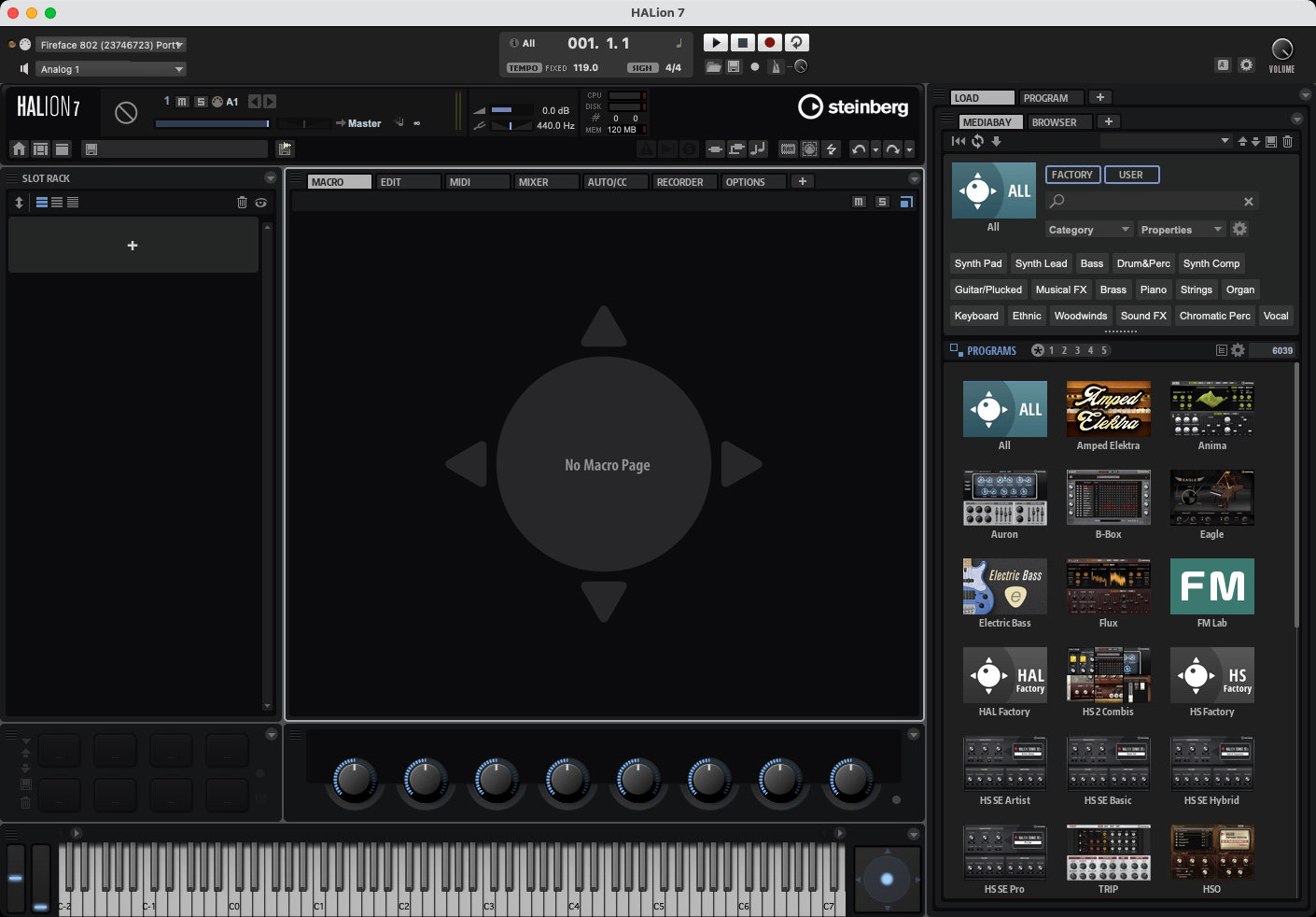Click the trash icon in Slot Rack
The width and height of the screenshot is (1316, 917).
coord(242,203)
